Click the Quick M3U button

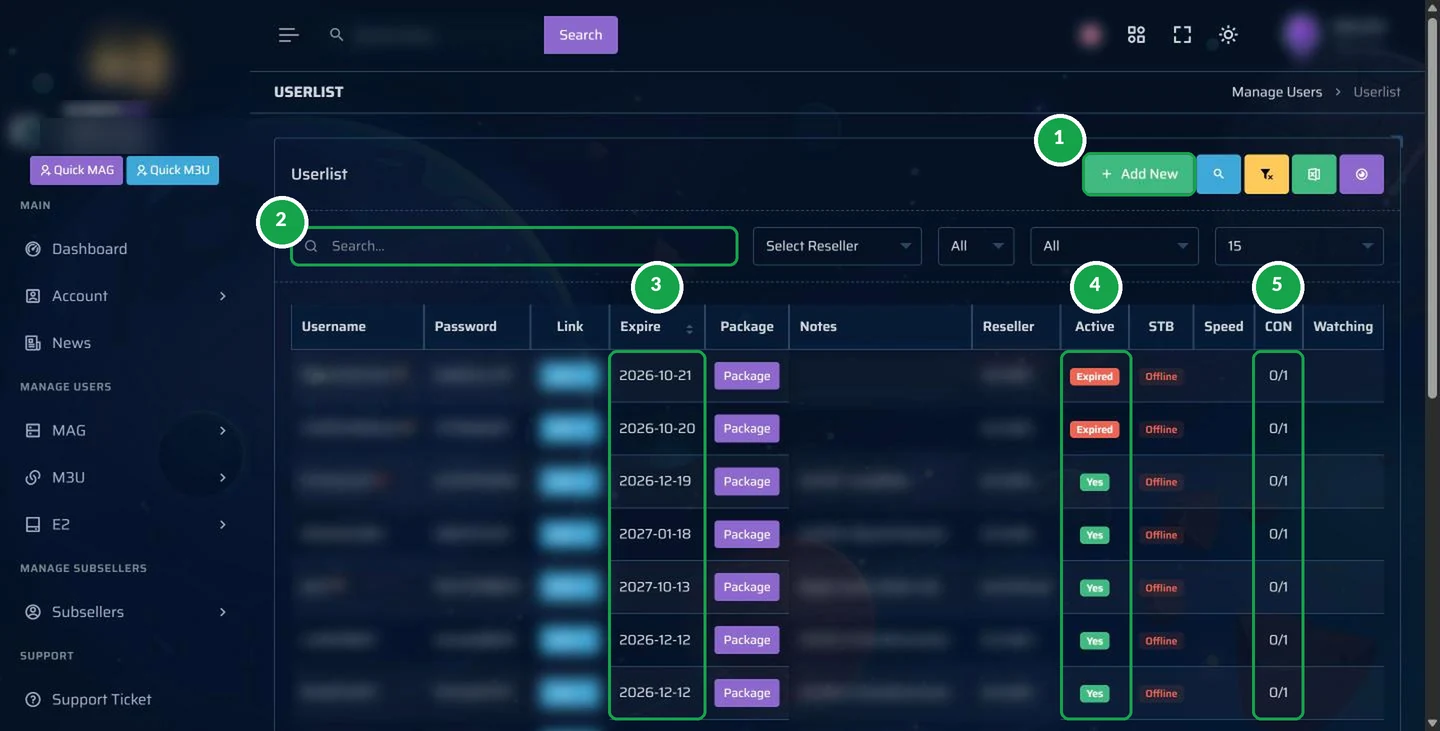click(173, 170)
